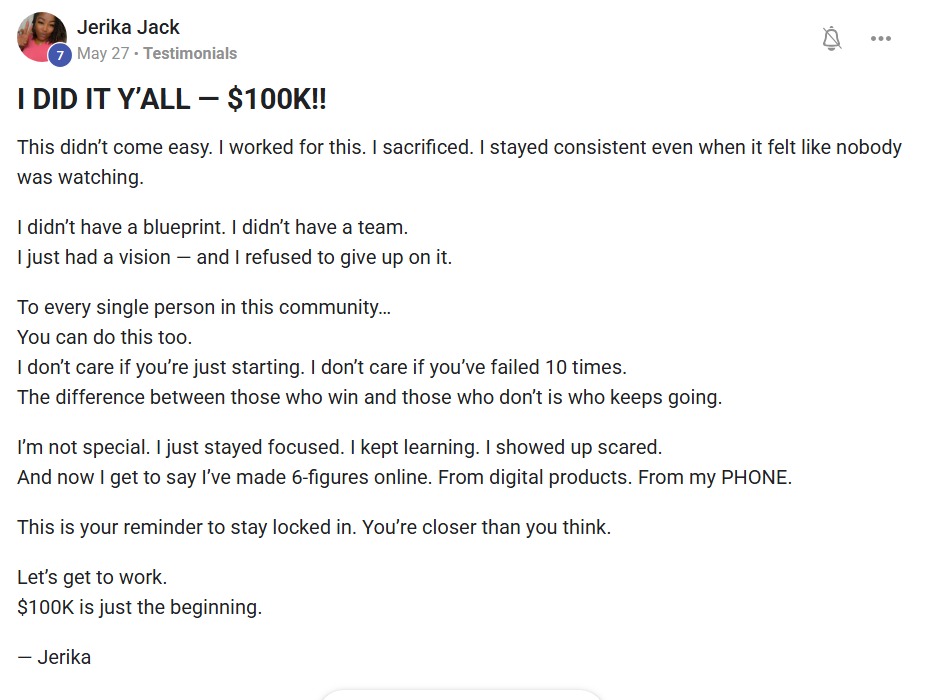This screenshot has height=700, width=940.
Task: Click the "$100K is just the beginning." line
Action: click(x=139, y=607)
